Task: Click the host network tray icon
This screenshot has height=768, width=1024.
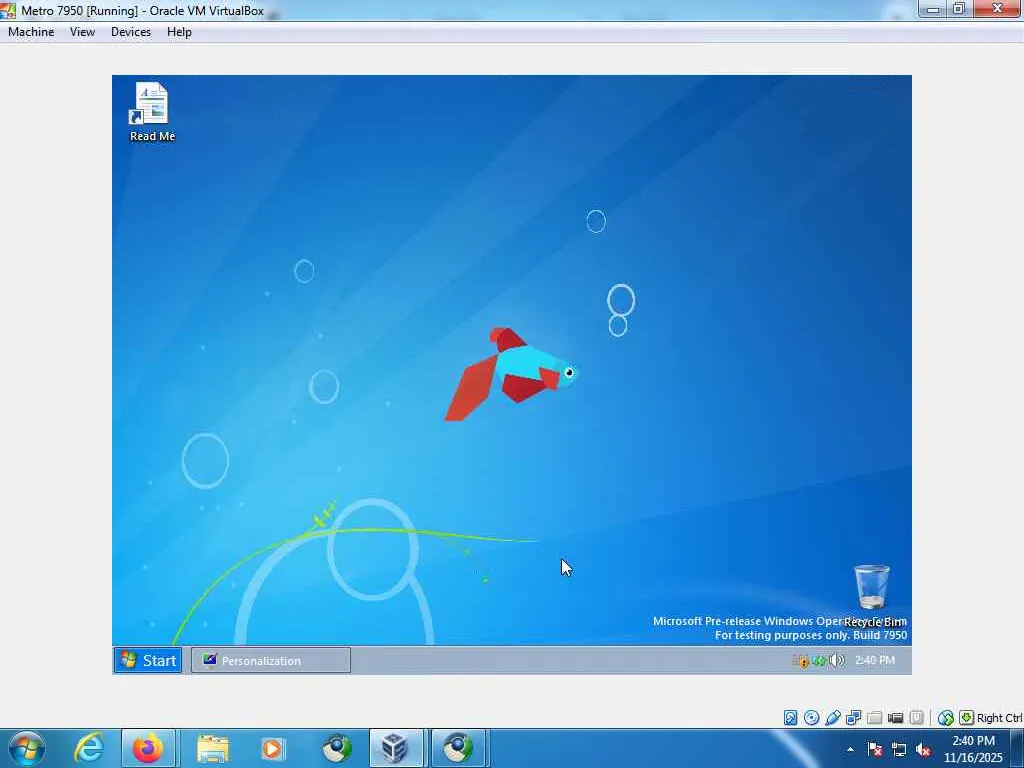Action: pos(899,749)
